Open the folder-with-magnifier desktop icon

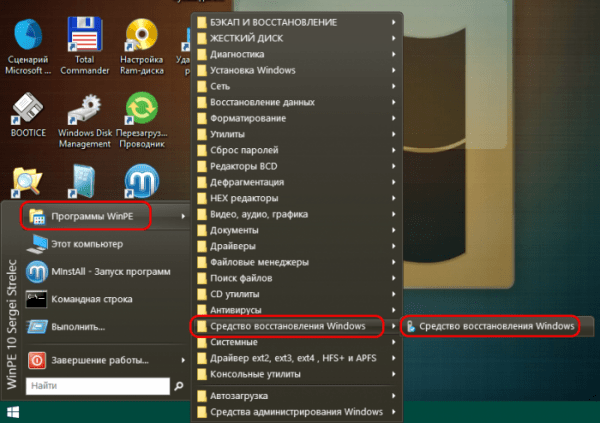coord(27,181)
